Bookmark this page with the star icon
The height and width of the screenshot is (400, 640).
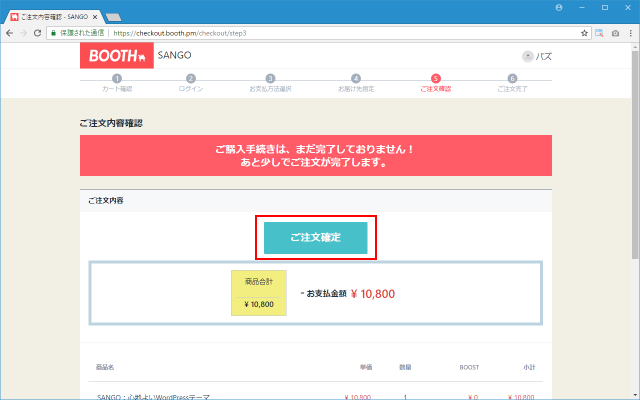584,33
